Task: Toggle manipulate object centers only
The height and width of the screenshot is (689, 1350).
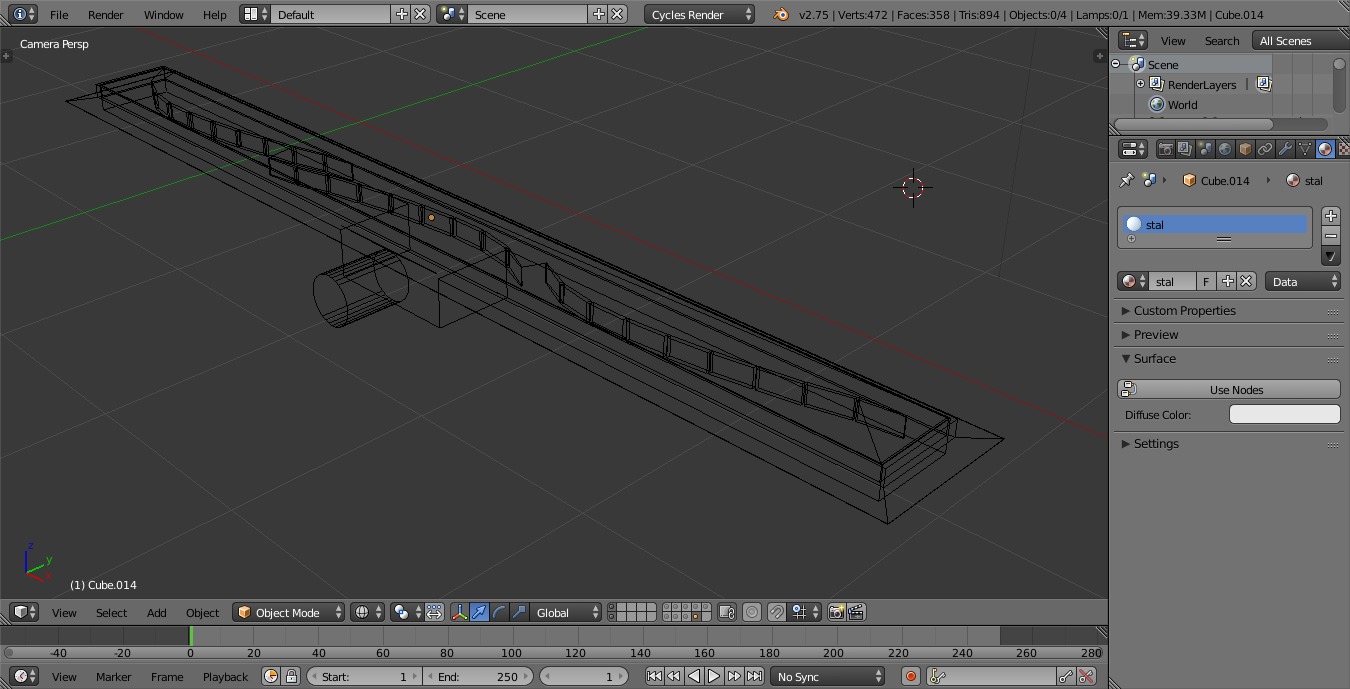Action: [434, 613]
